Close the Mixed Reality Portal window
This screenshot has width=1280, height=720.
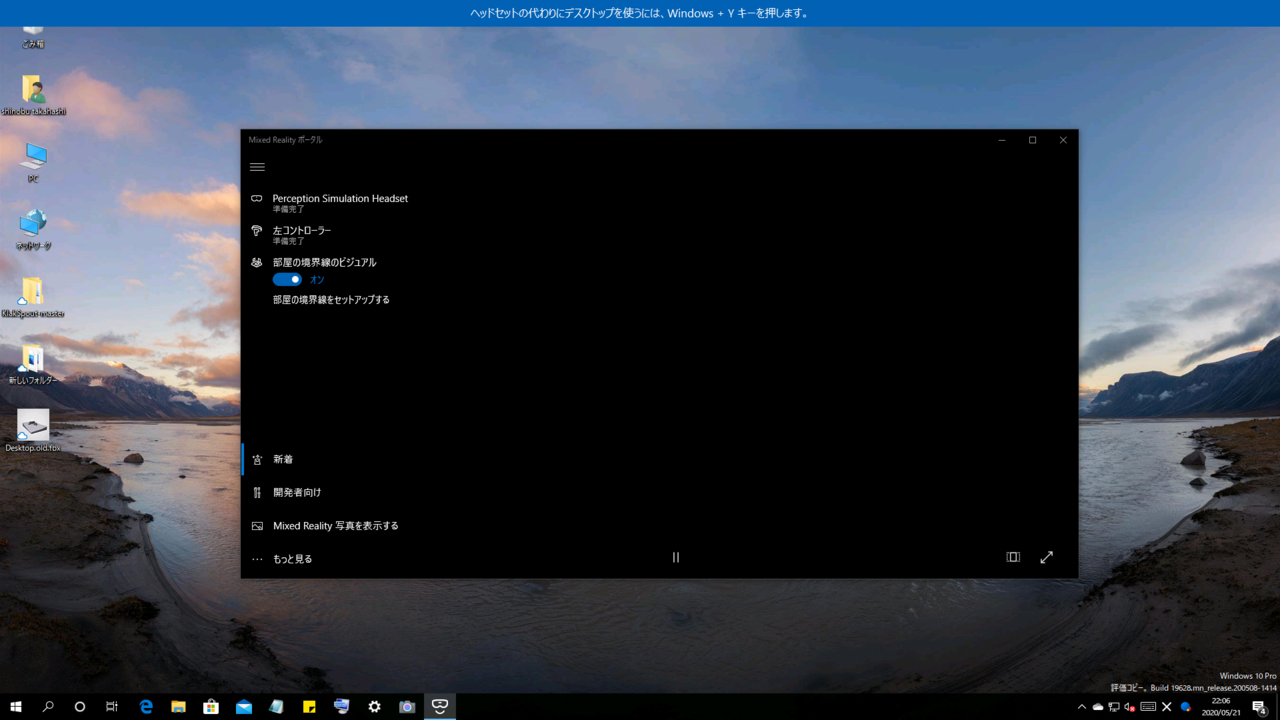pos(1063,140)
